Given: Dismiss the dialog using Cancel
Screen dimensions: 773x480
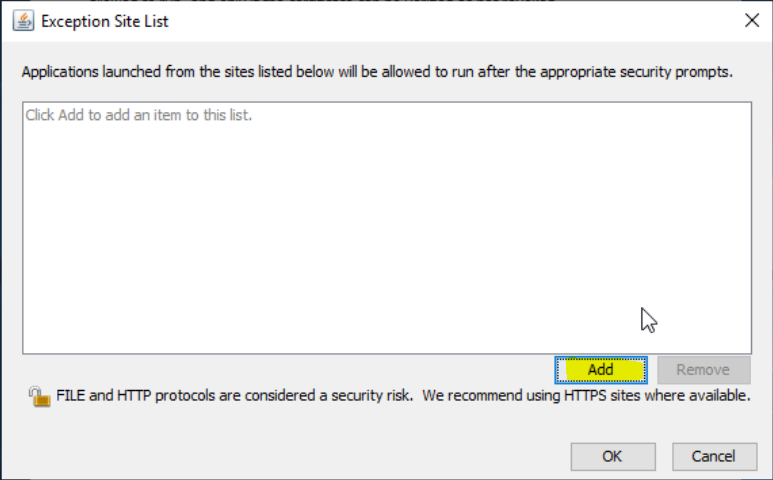Looking at the screenshot, I should click(714, 456).
